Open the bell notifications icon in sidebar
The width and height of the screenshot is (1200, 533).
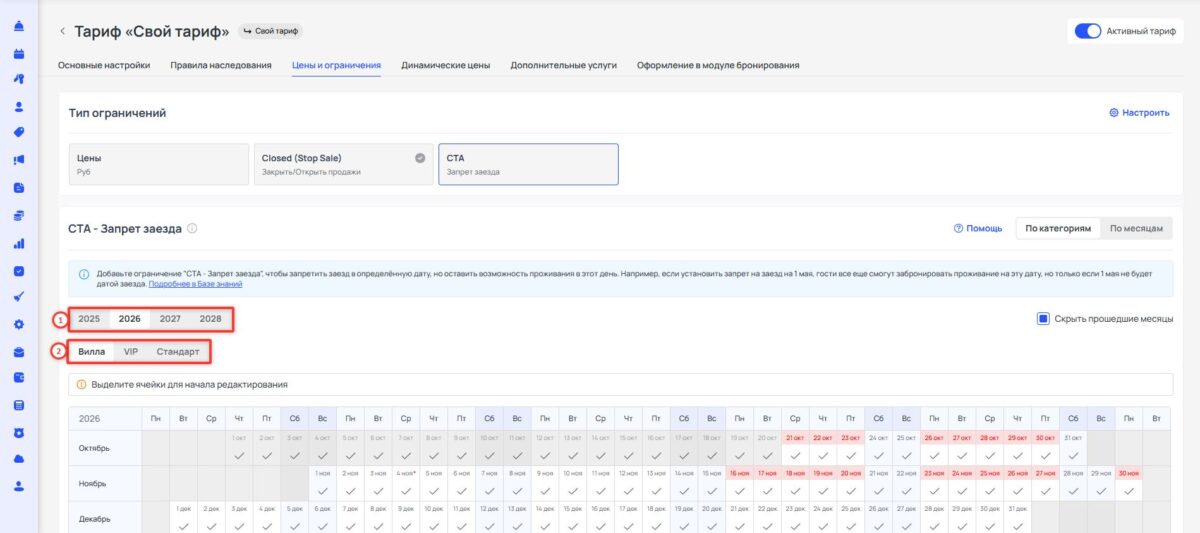19,25
